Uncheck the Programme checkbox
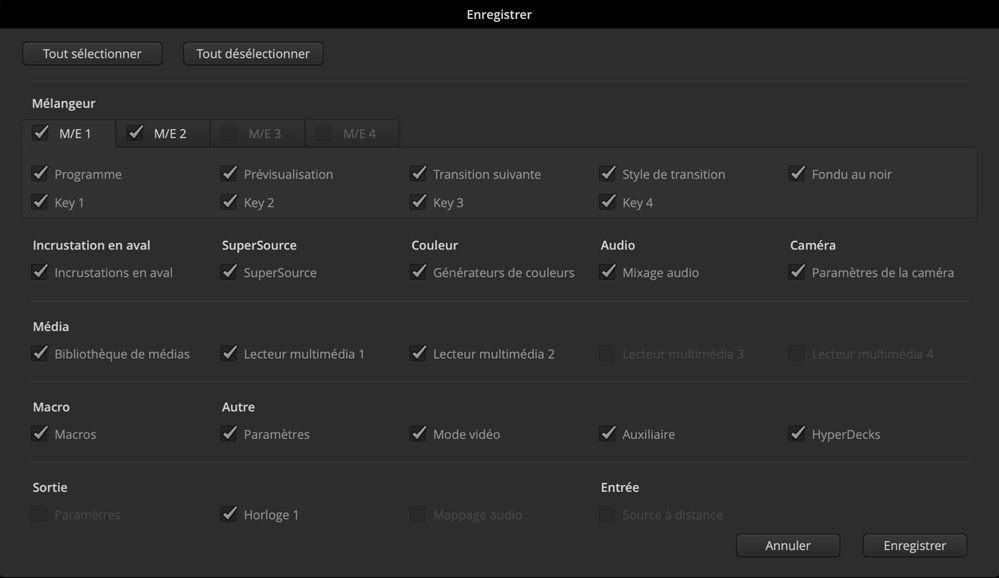999x578 pixels. click(x=40, y=174)
